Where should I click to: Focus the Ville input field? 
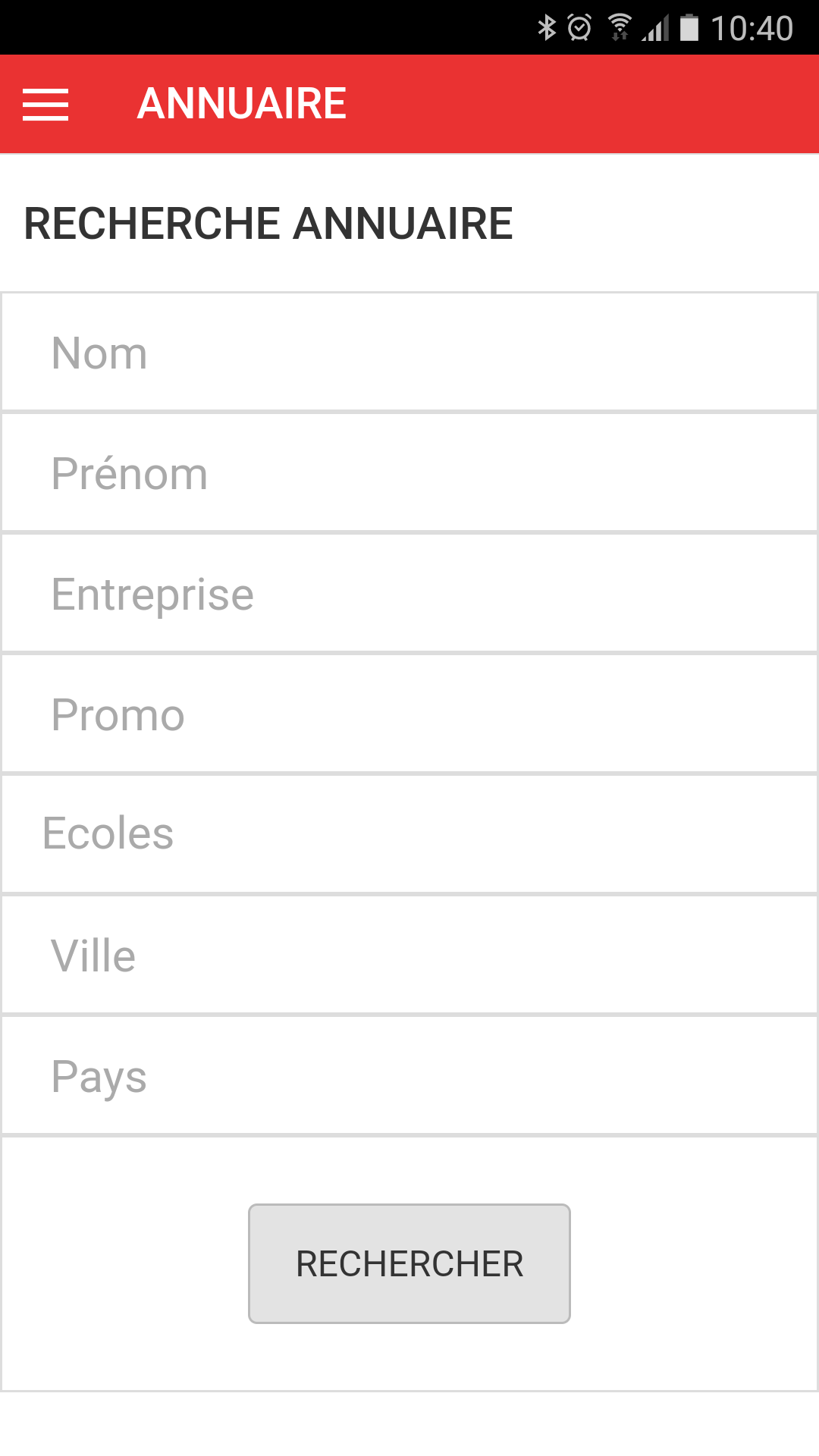(x=409, y=955)
